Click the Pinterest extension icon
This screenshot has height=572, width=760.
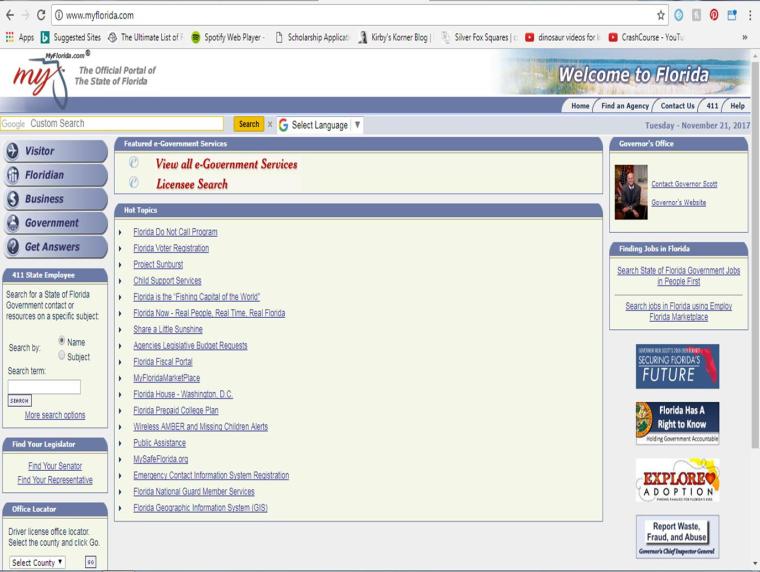[x=714, y=16]
